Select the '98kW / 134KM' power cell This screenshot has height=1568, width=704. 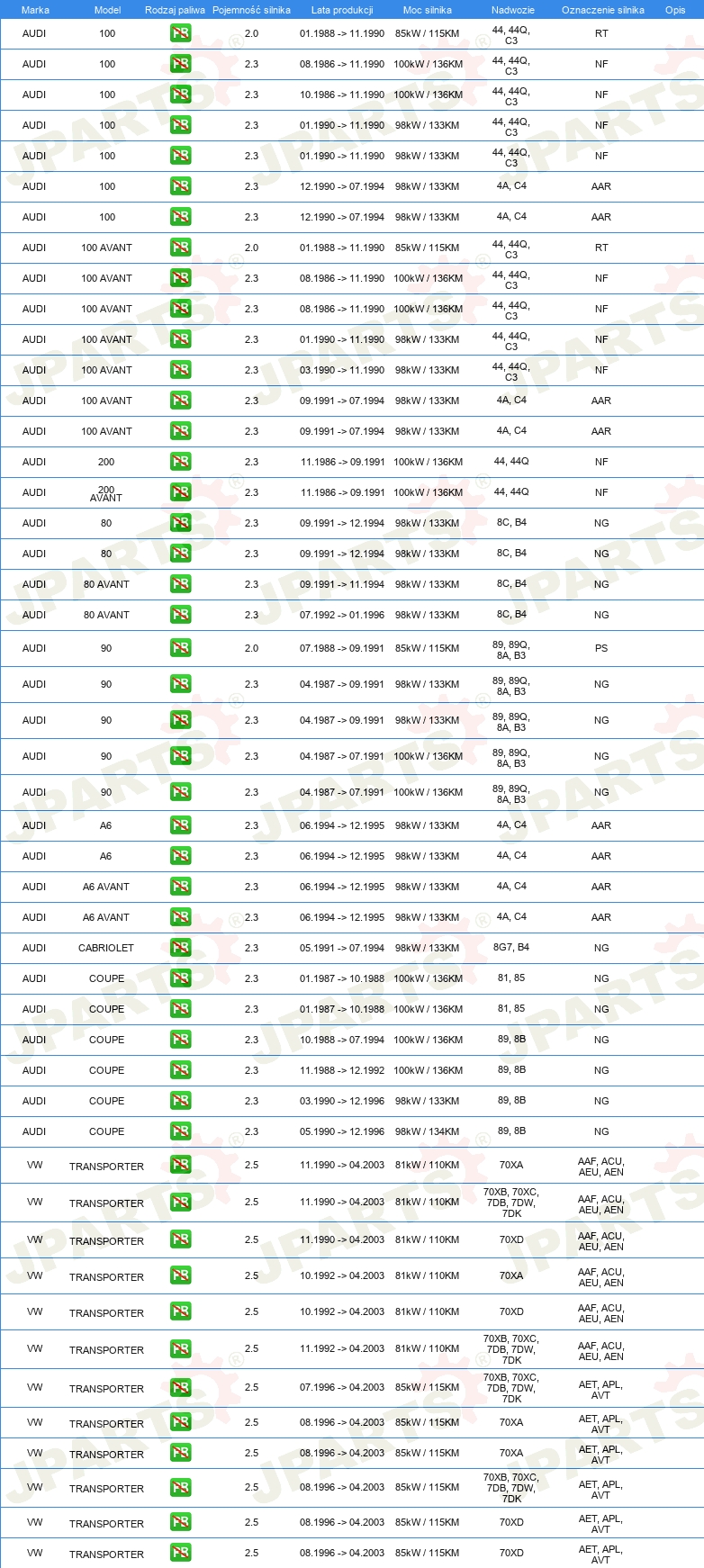coord(428,1131)
